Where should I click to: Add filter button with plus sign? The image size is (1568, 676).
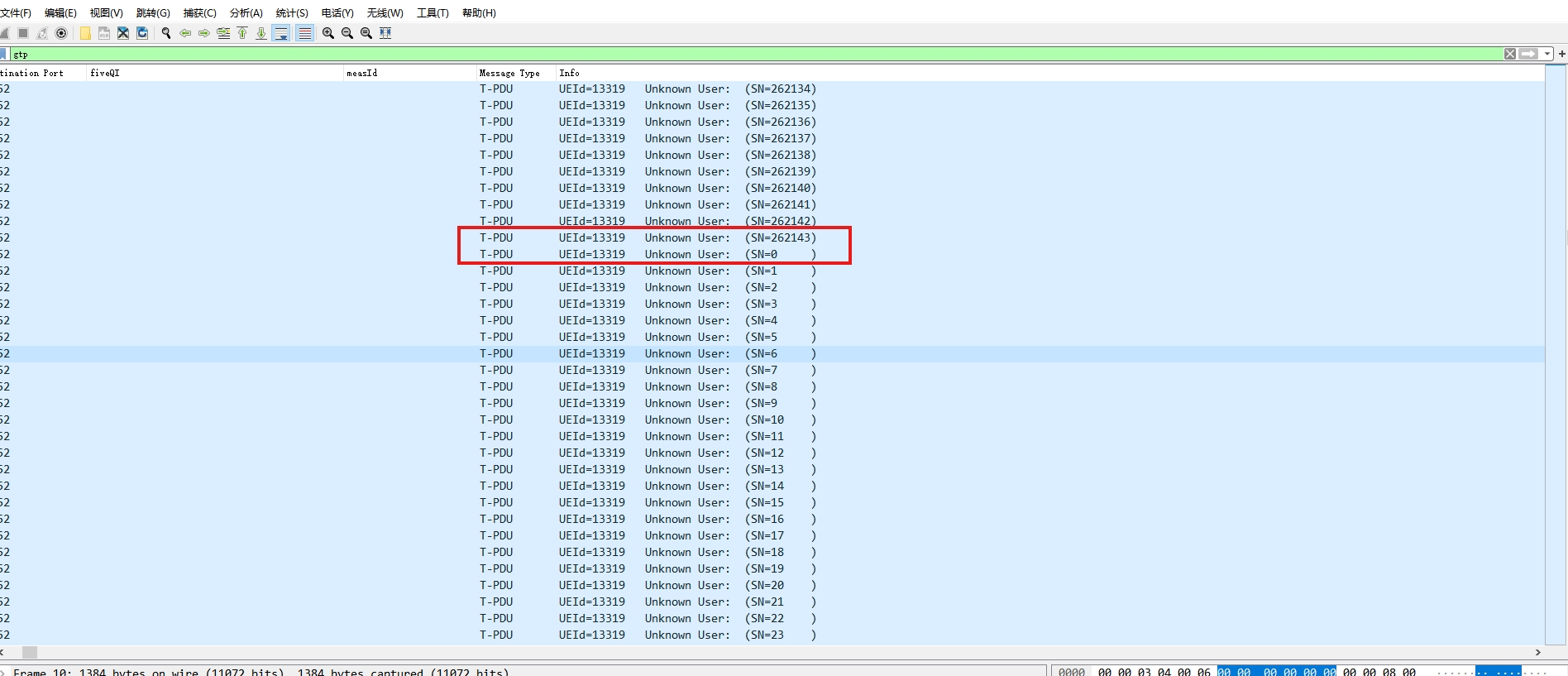(x=1561, y=54)
